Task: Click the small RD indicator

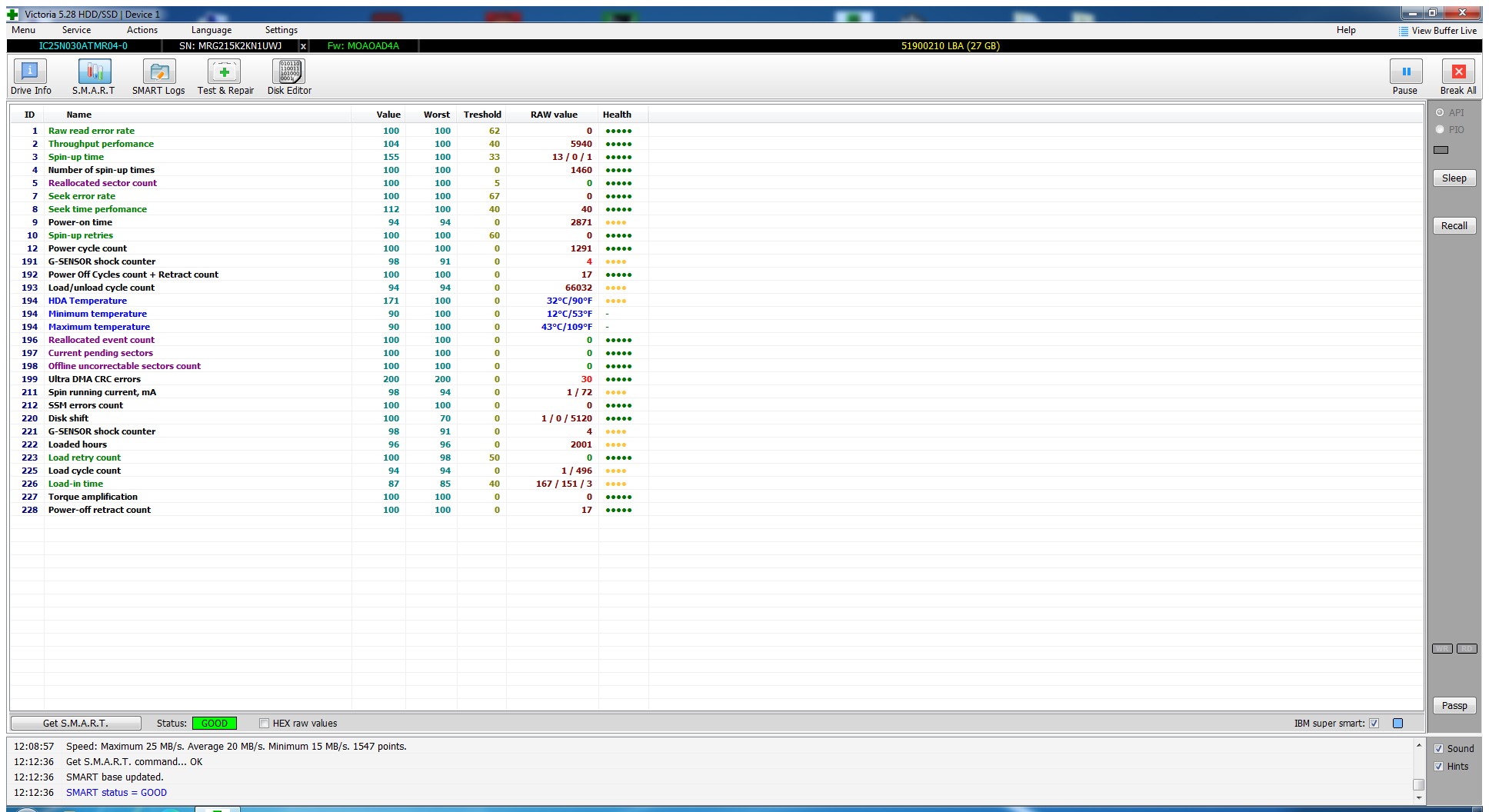Action: coord(1467,648)
